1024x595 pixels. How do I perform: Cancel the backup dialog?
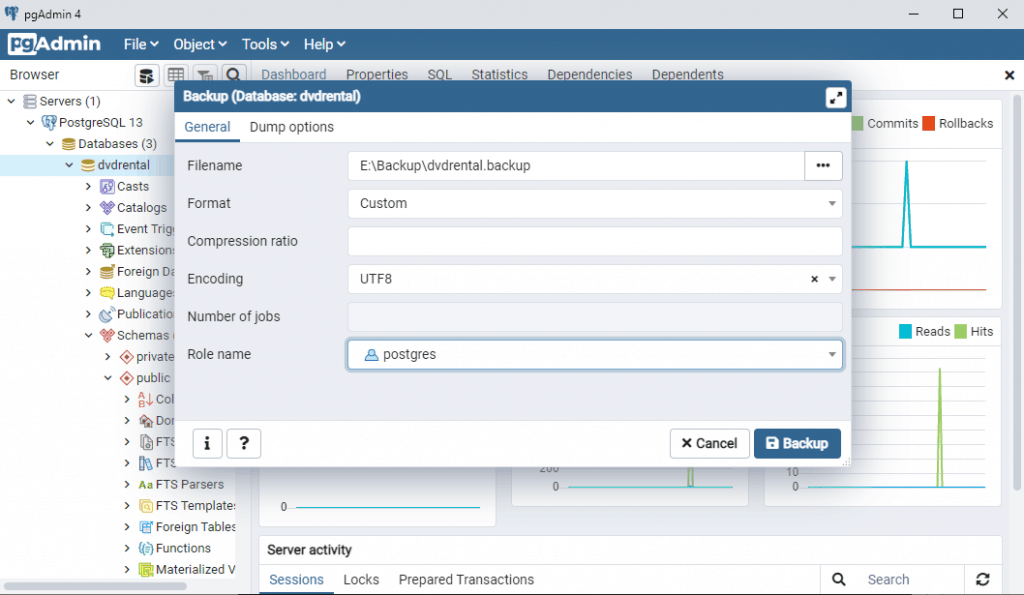(x=709, y=443)
